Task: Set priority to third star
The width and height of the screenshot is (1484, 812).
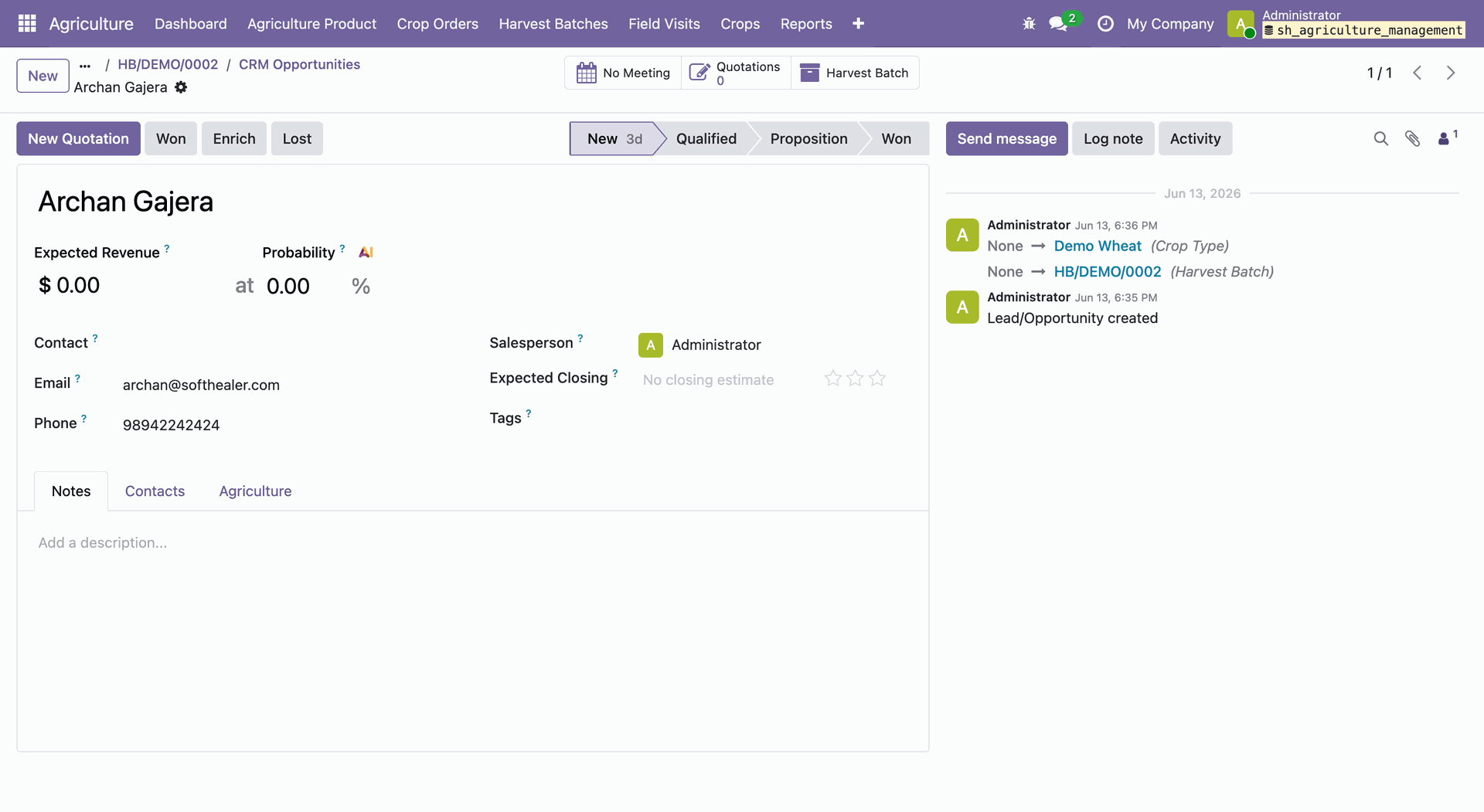Action: [x=877, y=379]
